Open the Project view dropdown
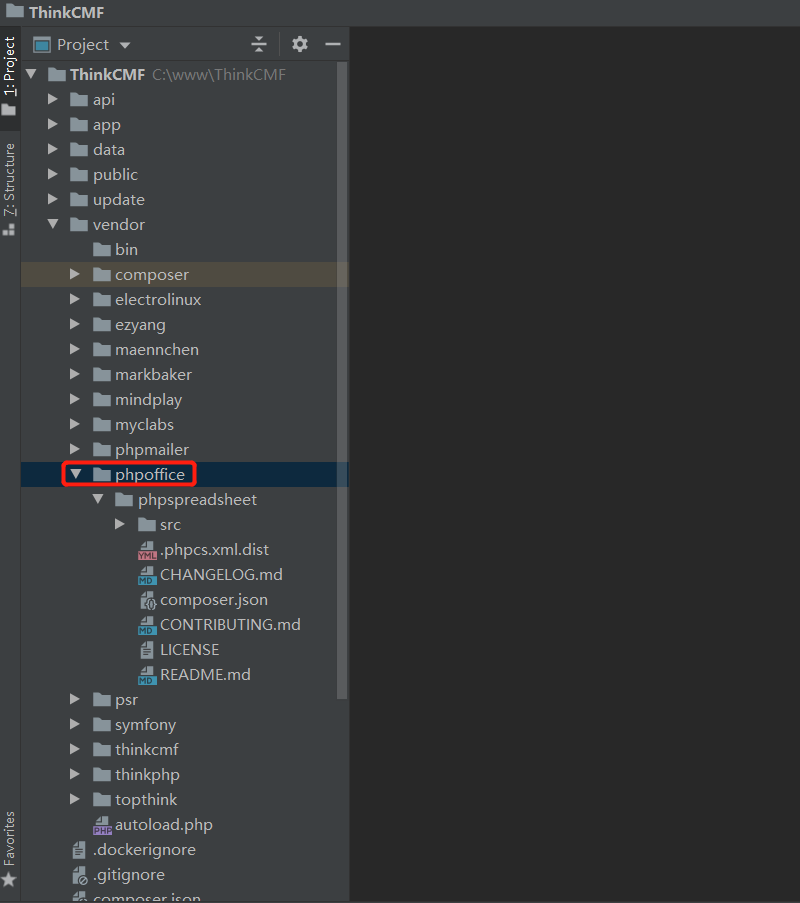 coord(124,45)
